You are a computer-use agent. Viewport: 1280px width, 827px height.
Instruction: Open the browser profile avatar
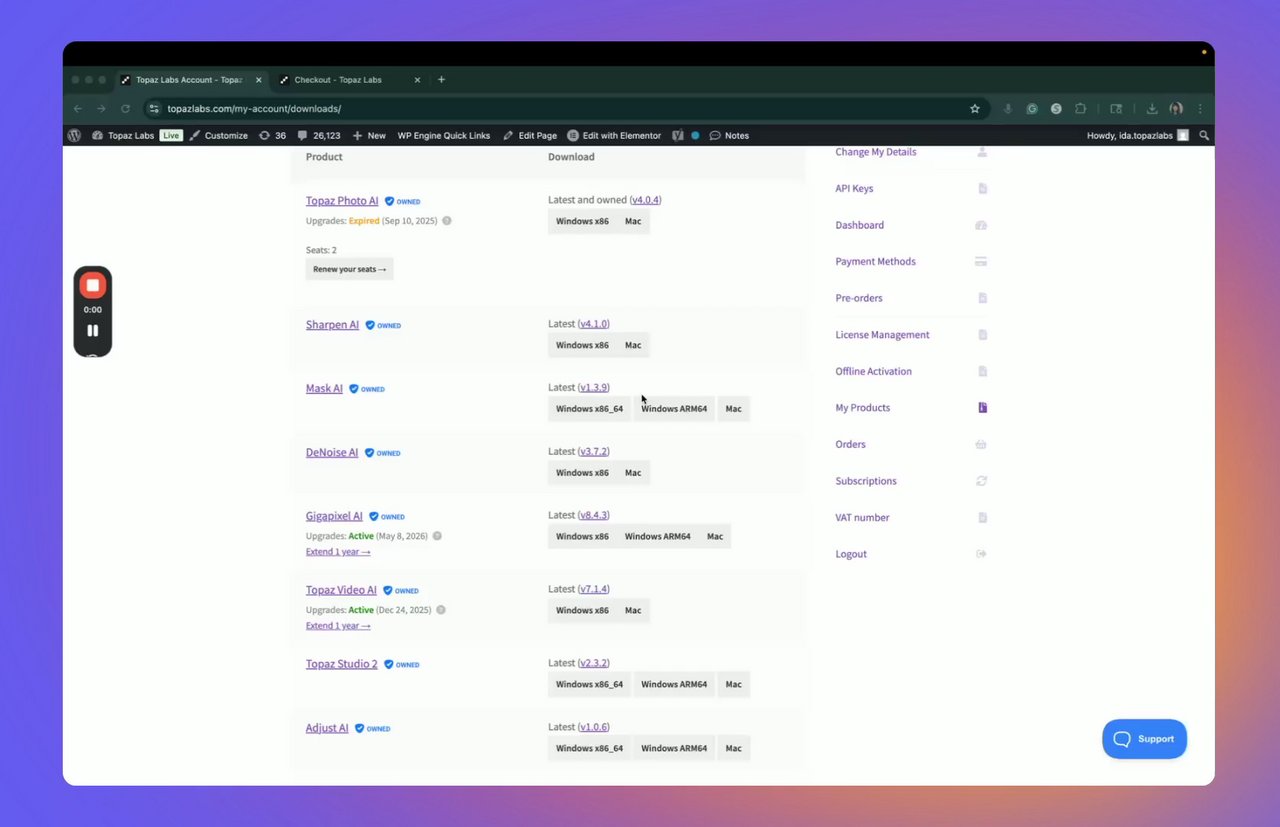tap(1176, 108)
